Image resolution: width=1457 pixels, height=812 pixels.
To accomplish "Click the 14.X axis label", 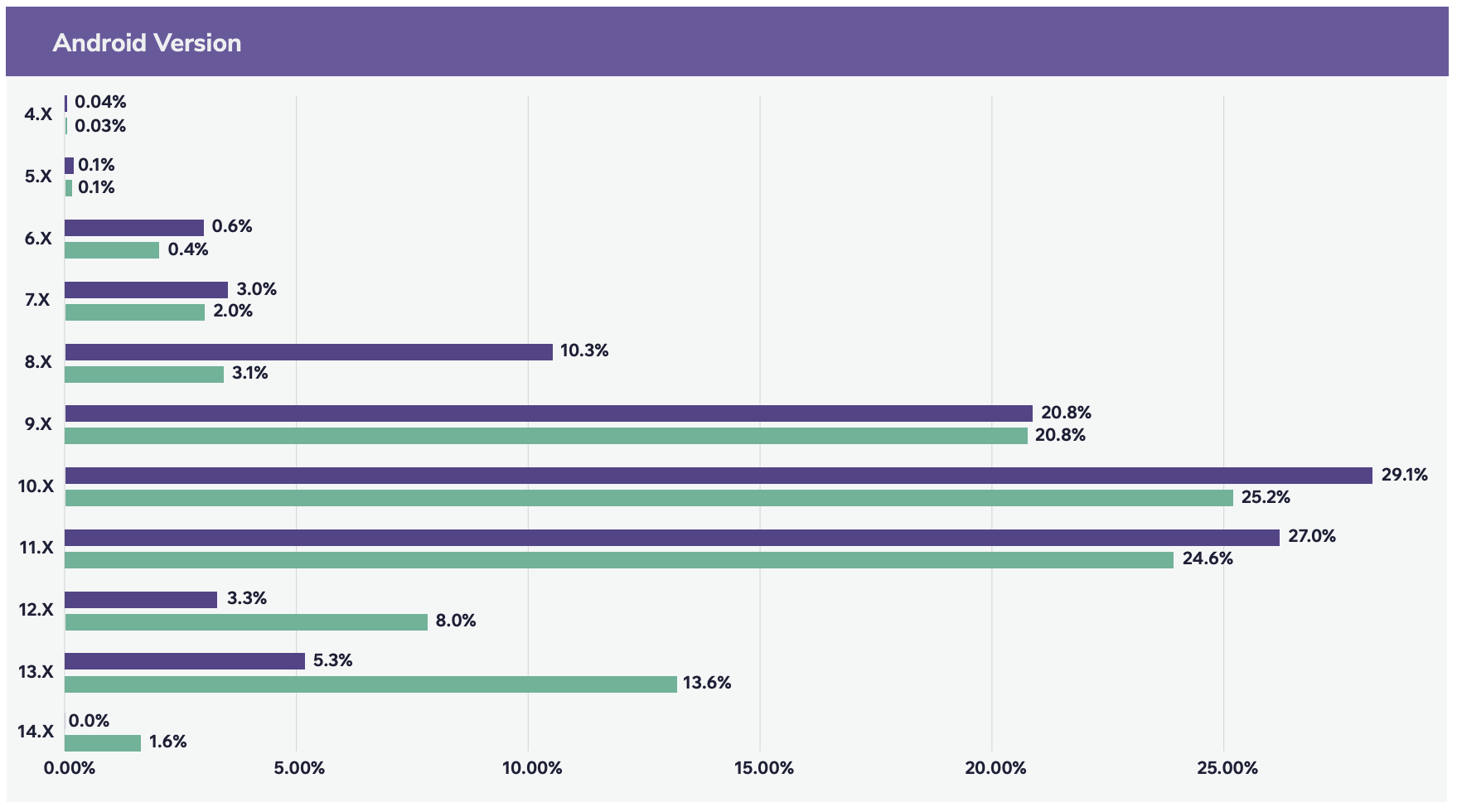I will [36, 732].
